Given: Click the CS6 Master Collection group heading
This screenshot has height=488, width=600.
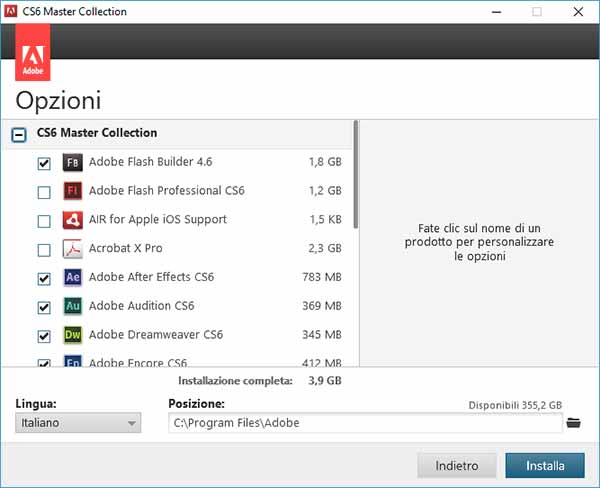Looking at the screenshot, I should 97,133.
